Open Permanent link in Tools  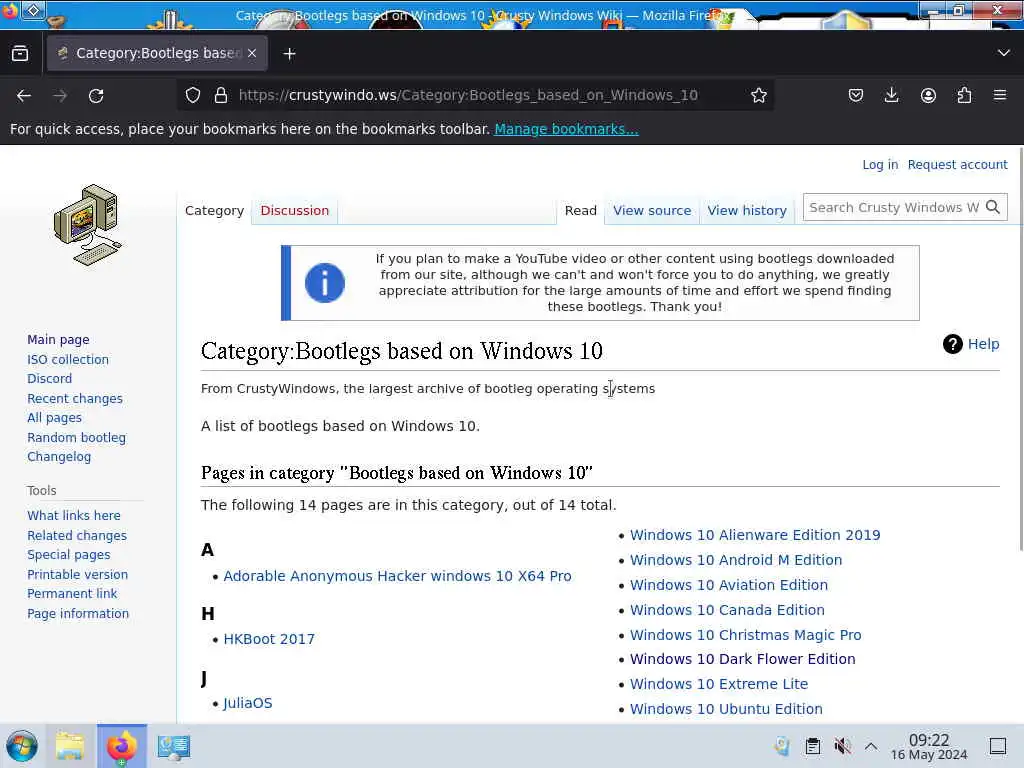72,594
